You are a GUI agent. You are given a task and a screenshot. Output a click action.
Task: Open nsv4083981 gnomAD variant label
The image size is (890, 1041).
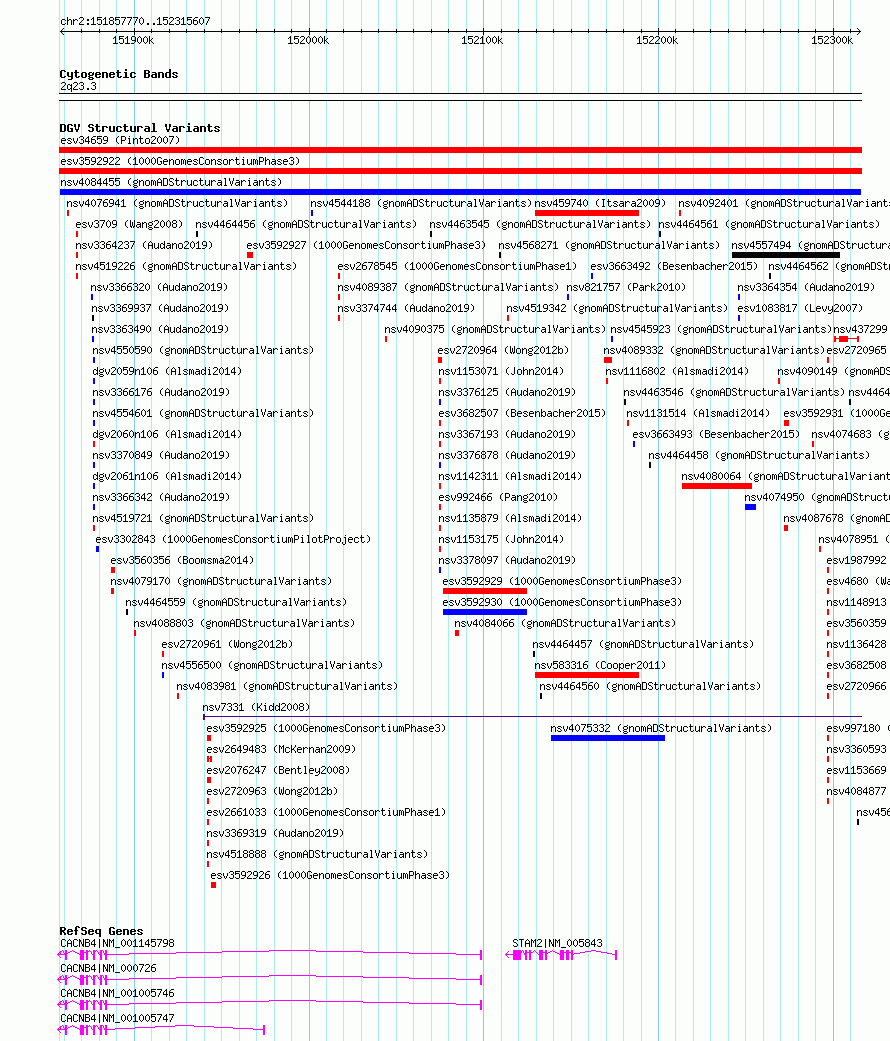click(x=287, y=686)
